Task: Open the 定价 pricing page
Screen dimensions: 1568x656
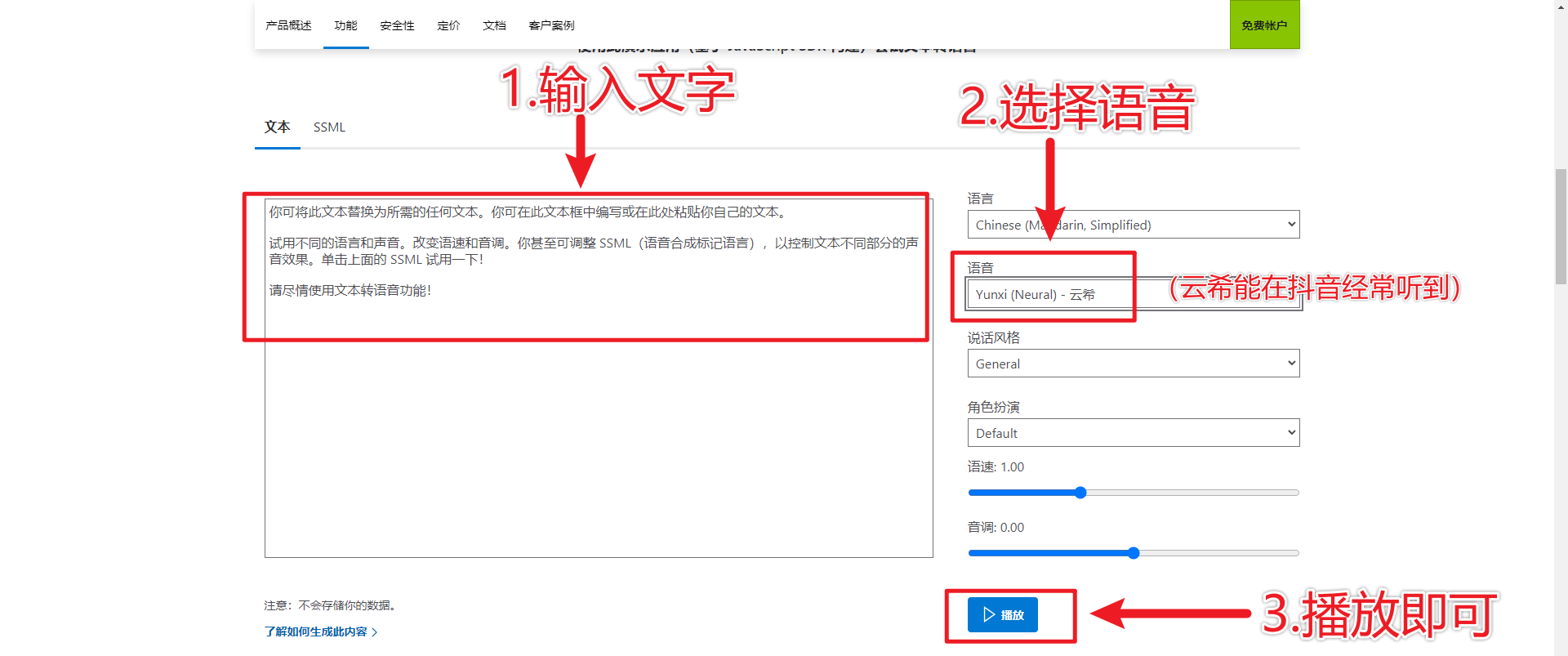Action: pyautogui.click(x=448, y=25)
